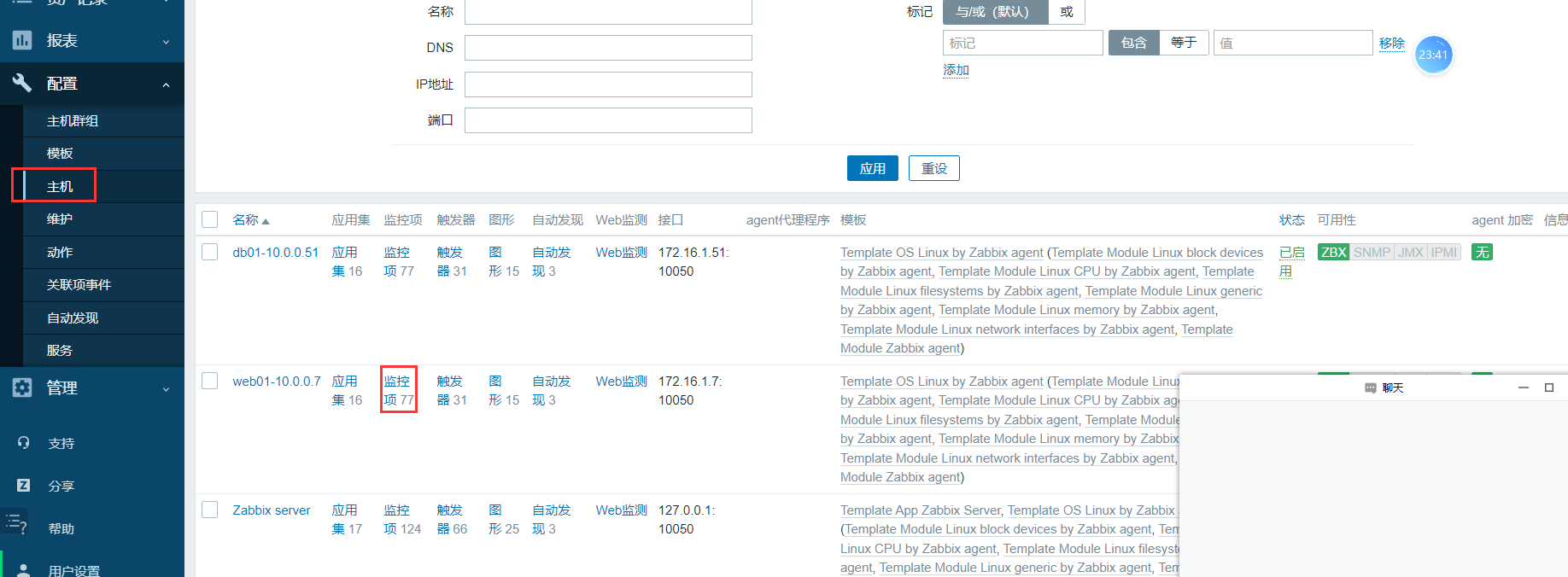Click the User settings person icon
This screenshot has width=1568, height=577.
pyautogui.click(x=24, y=570)
